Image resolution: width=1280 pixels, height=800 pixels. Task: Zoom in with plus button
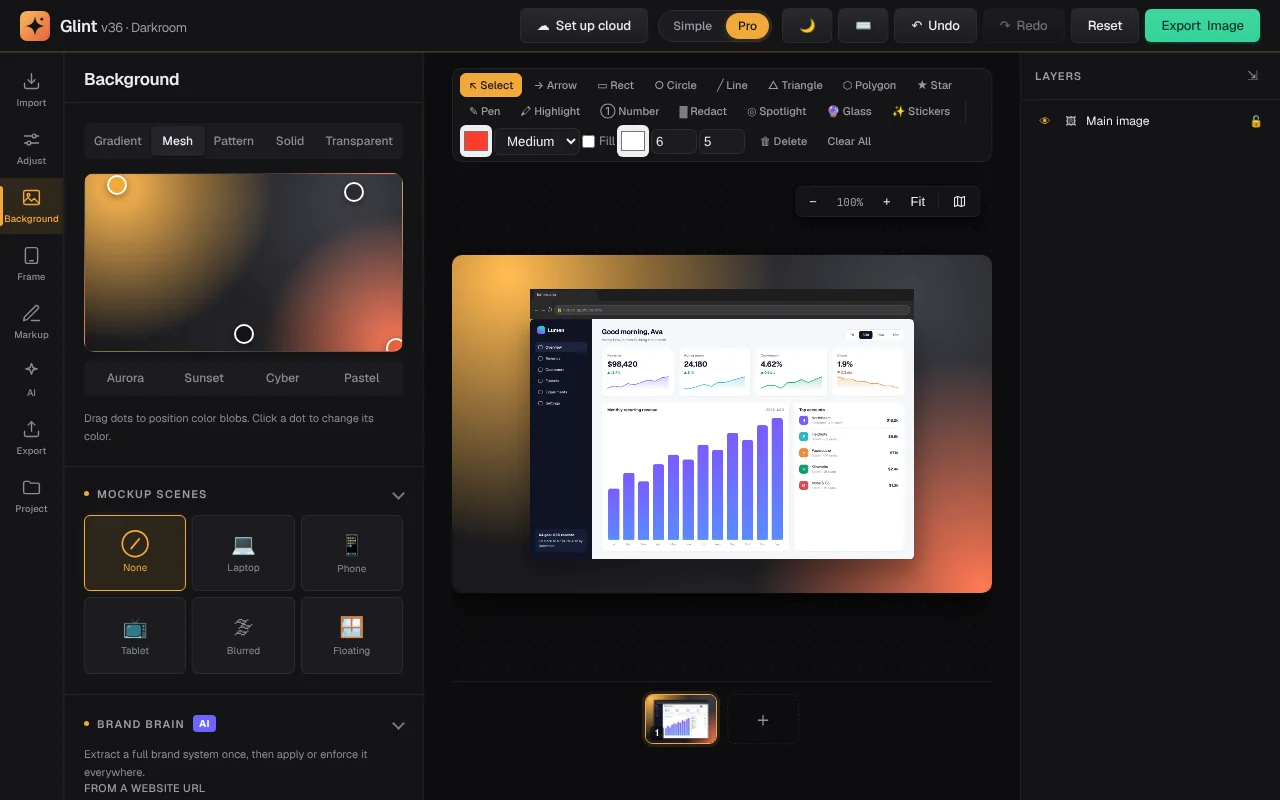[x=886, y=202]
